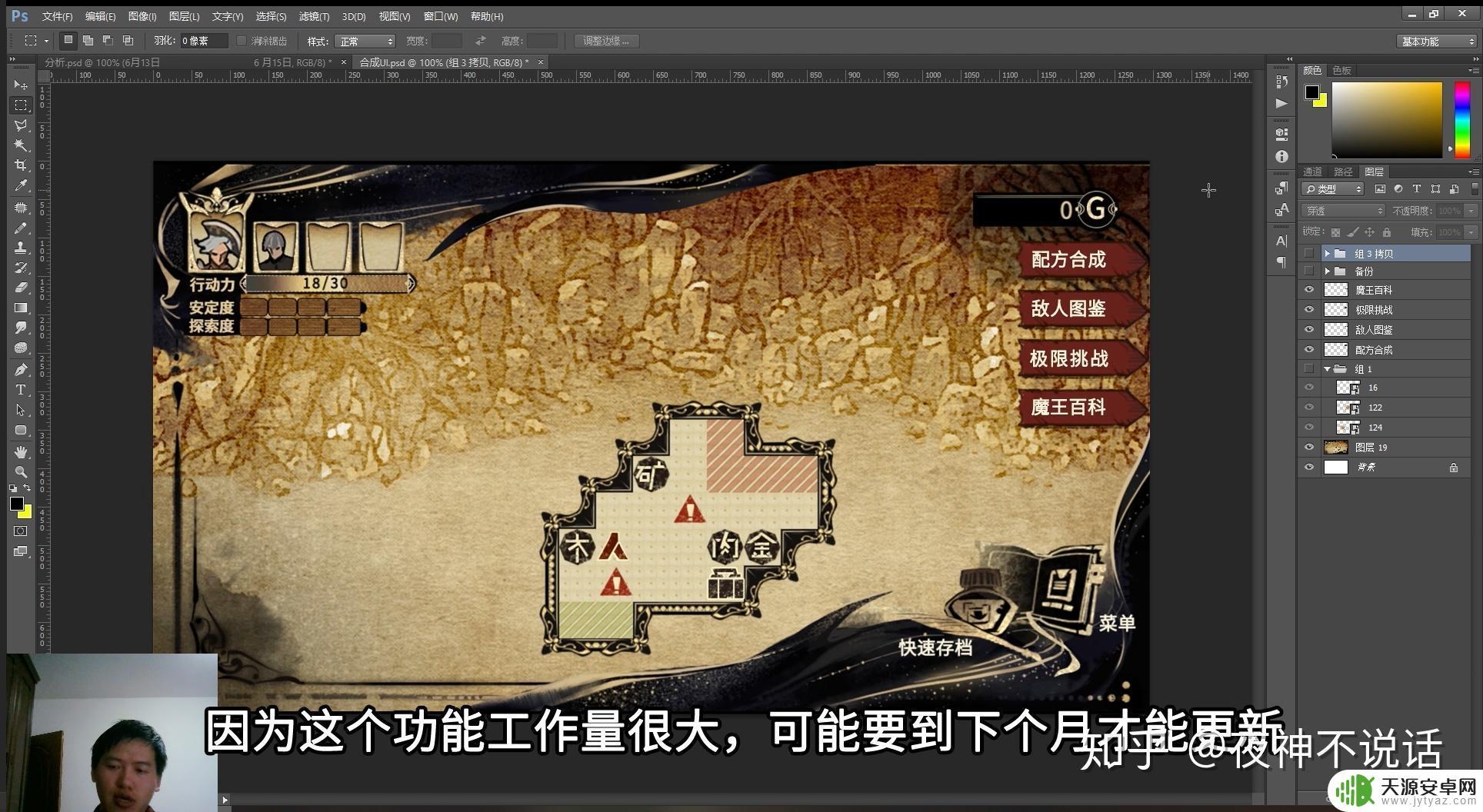
Task: Open the 基本功能 workspace dropdown
Action: [1436, 42]
